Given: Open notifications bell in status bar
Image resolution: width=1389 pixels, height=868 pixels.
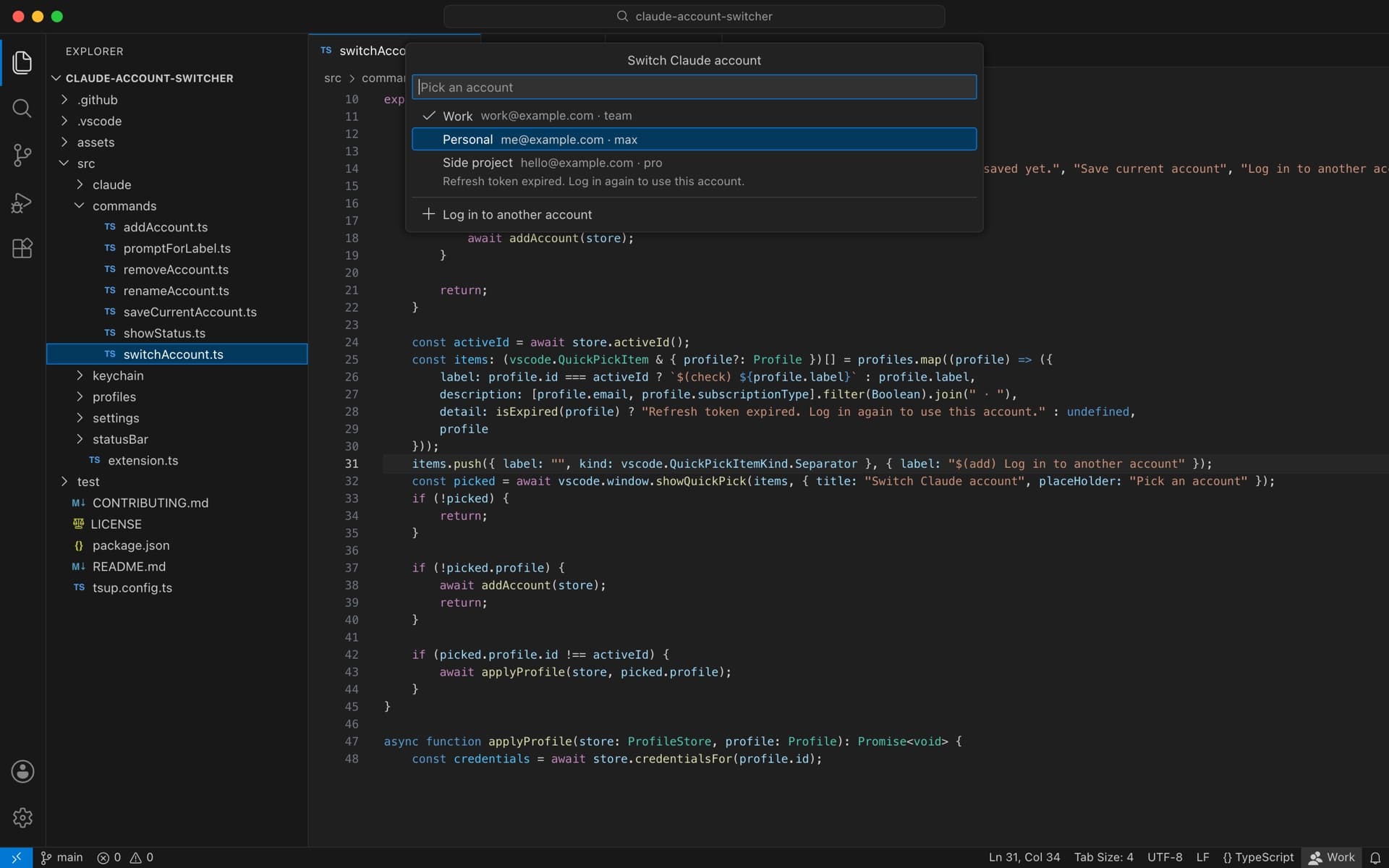Looking at the screenshot, I should (1375, 857).
